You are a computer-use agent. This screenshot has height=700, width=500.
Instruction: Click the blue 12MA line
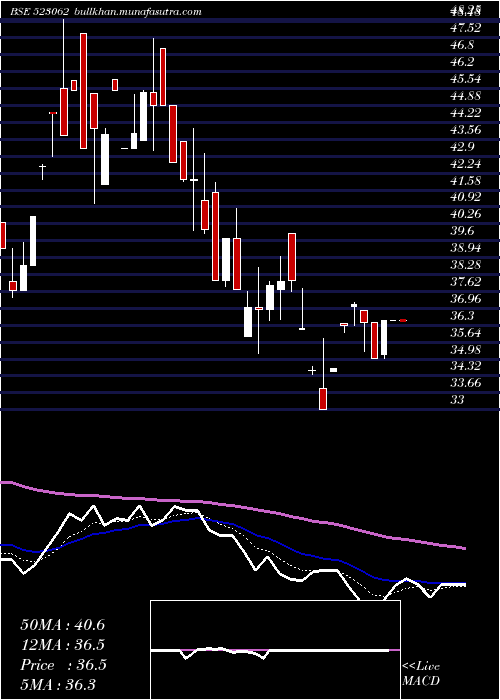click(232, 525)
